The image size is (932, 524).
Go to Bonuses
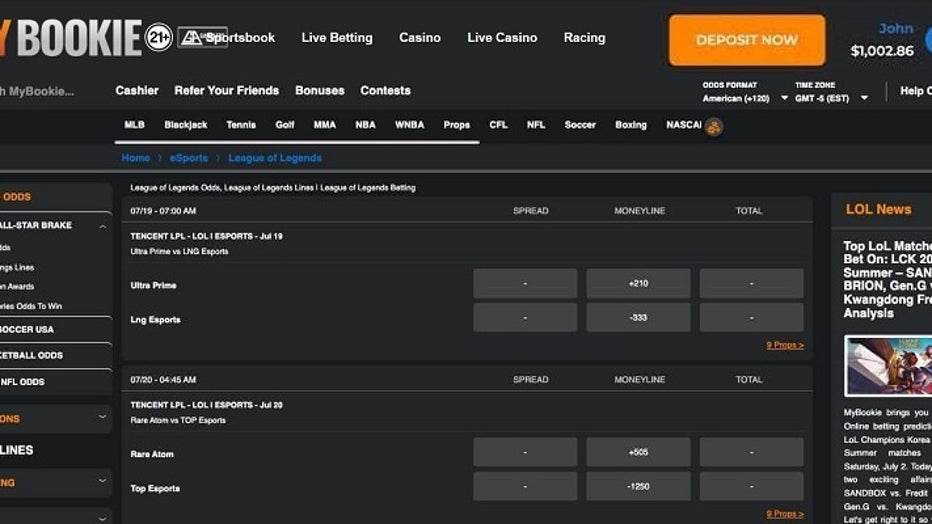tap(320, 90)
